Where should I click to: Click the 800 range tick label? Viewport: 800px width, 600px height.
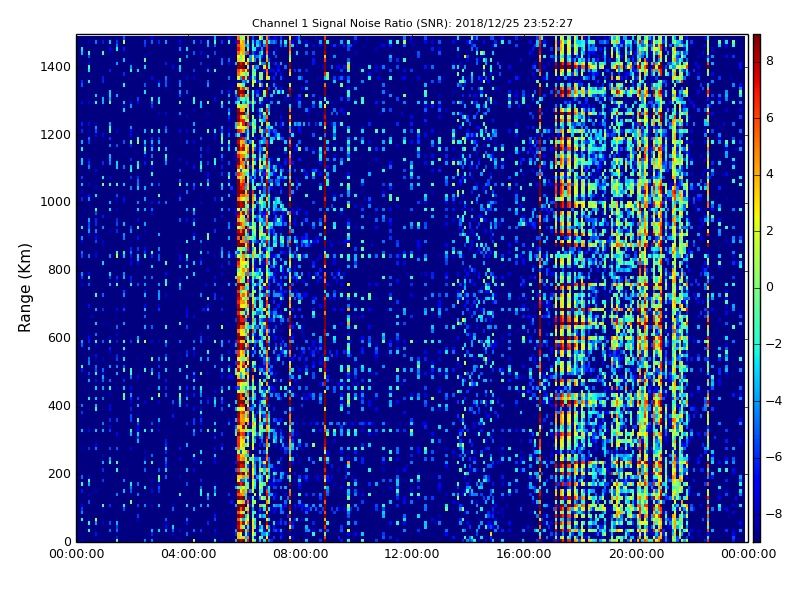pos(60,270)
